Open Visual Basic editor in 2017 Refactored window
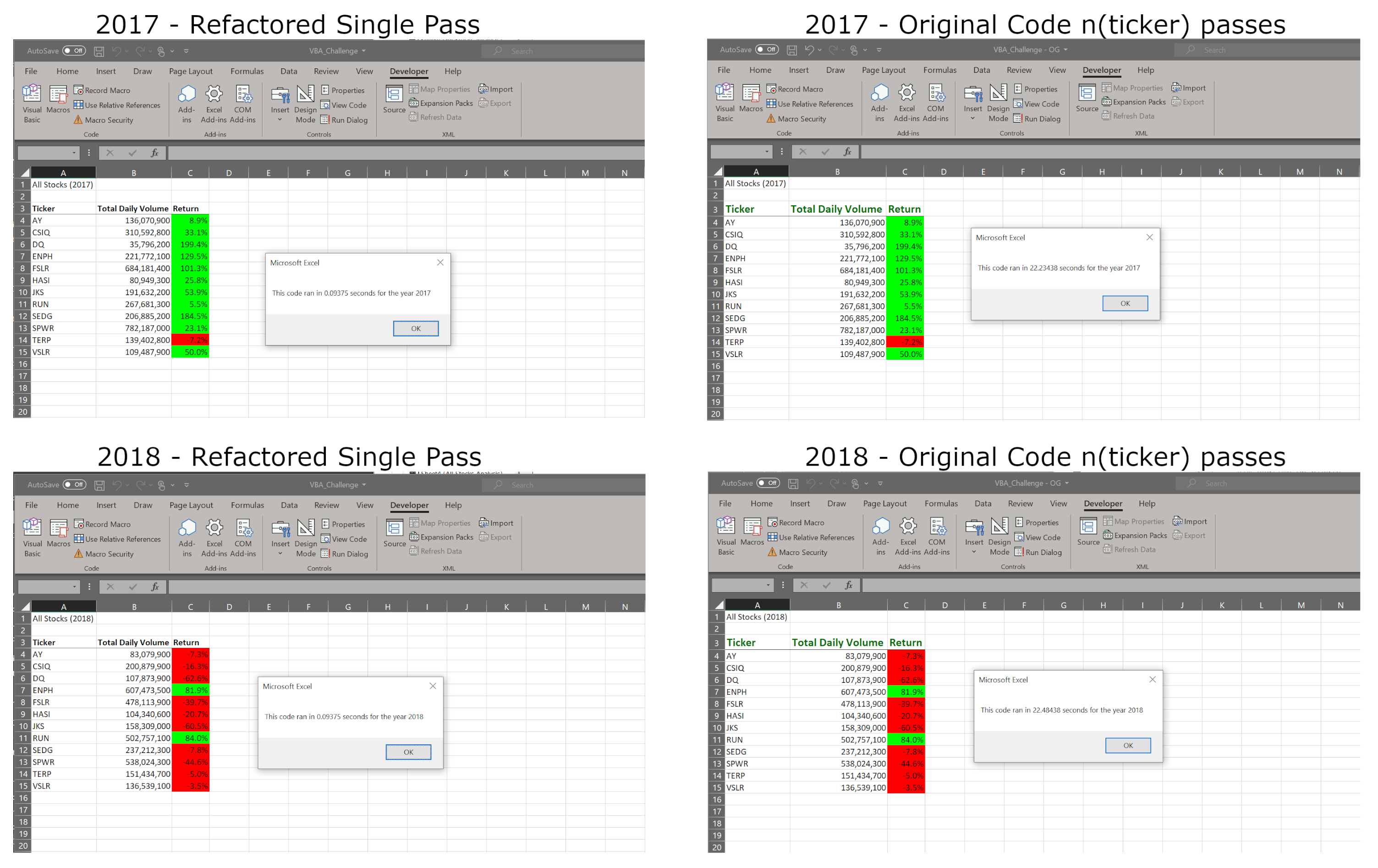The width and height of the screenshot is (1378, 868). coord(32,103)
